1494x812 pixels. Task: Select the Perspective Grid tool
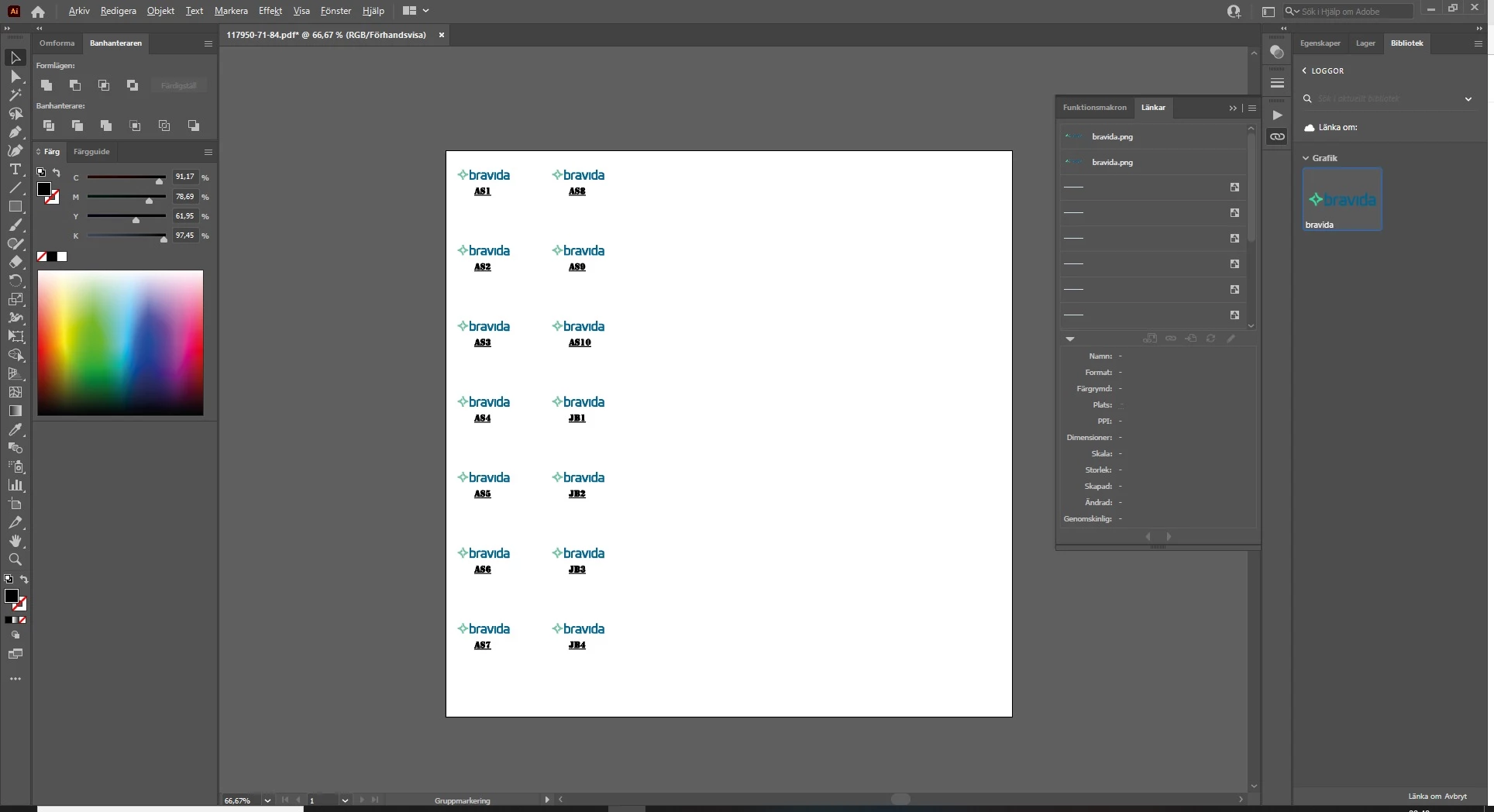(x=15, y=373)
